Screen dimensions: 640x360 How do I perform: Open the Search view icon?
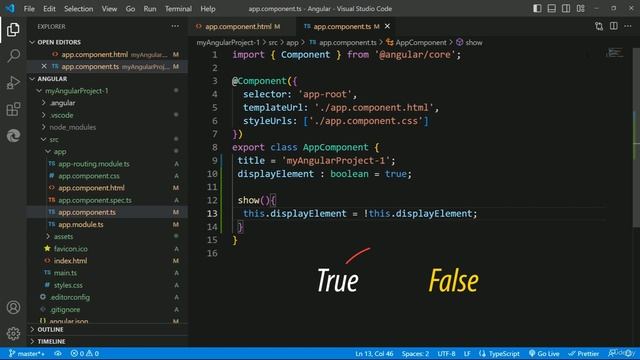(x=13, y=56)
